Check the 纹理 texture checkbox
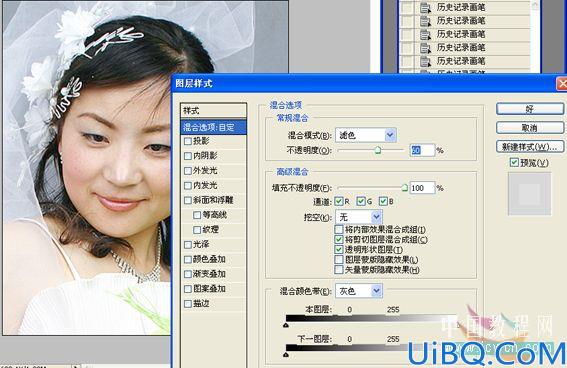 pyautogui.click(x=197, y=230)
